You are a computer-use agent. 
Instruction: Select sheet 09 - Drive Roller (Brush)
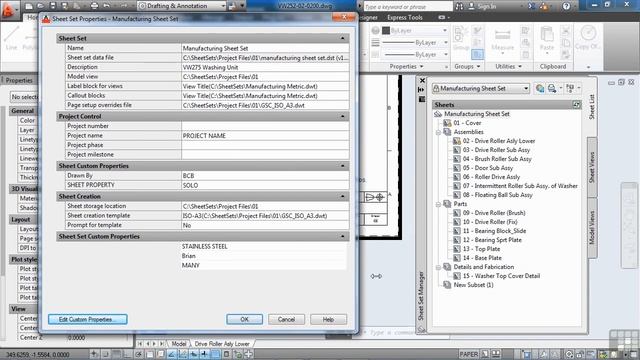click(x=493, y=213)
